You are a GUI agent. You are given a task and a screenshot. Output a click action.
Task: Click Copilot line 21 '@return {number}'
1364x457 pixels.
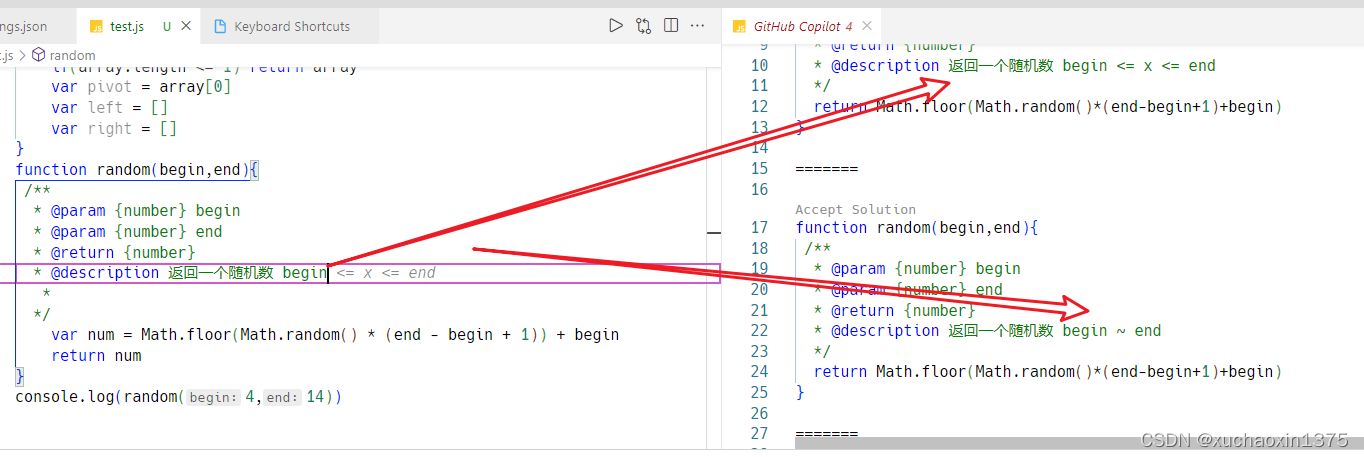click(x=903, y=310)
